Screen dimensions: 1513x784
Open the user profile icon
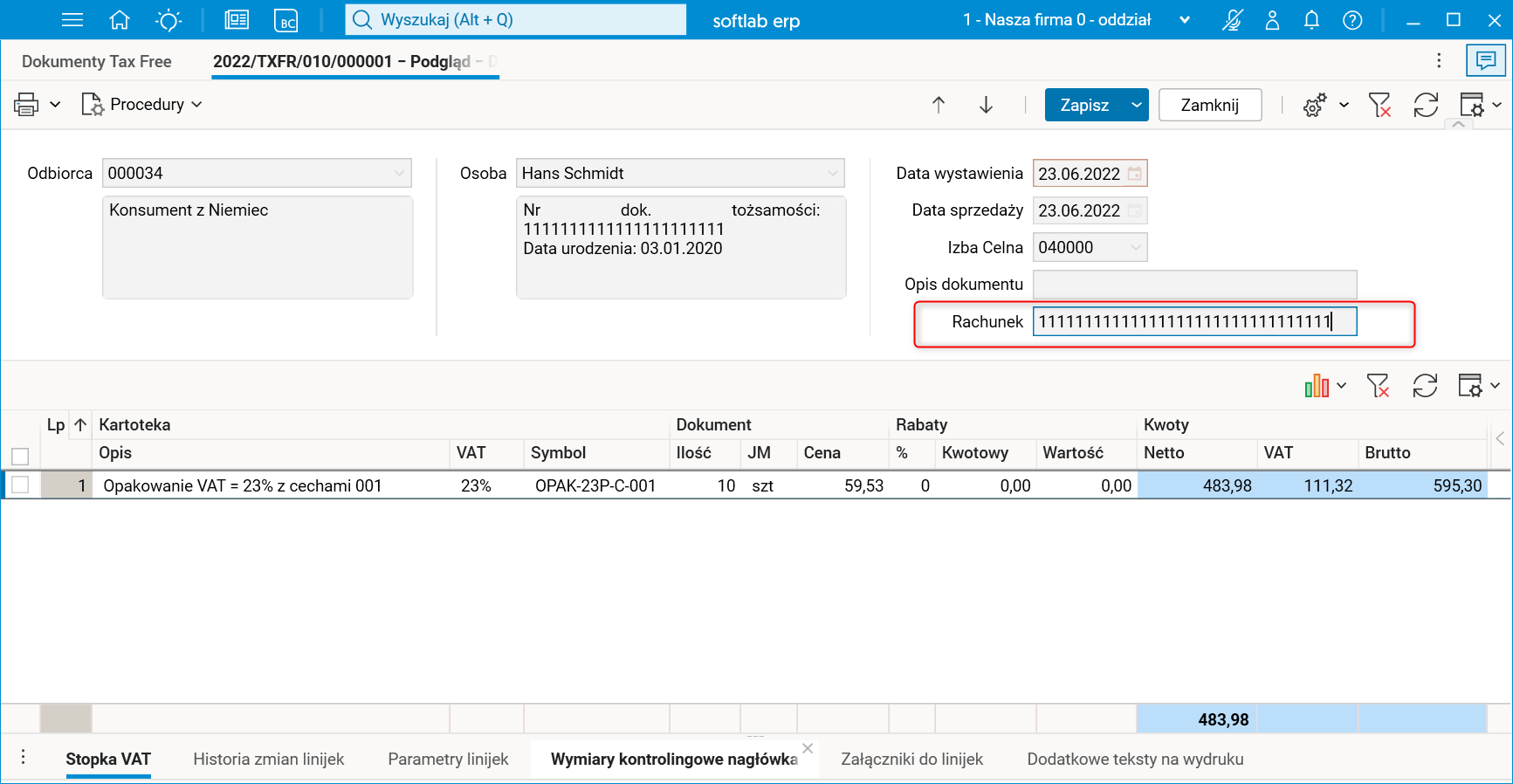pyautogui.click(x=1272, y=19)
